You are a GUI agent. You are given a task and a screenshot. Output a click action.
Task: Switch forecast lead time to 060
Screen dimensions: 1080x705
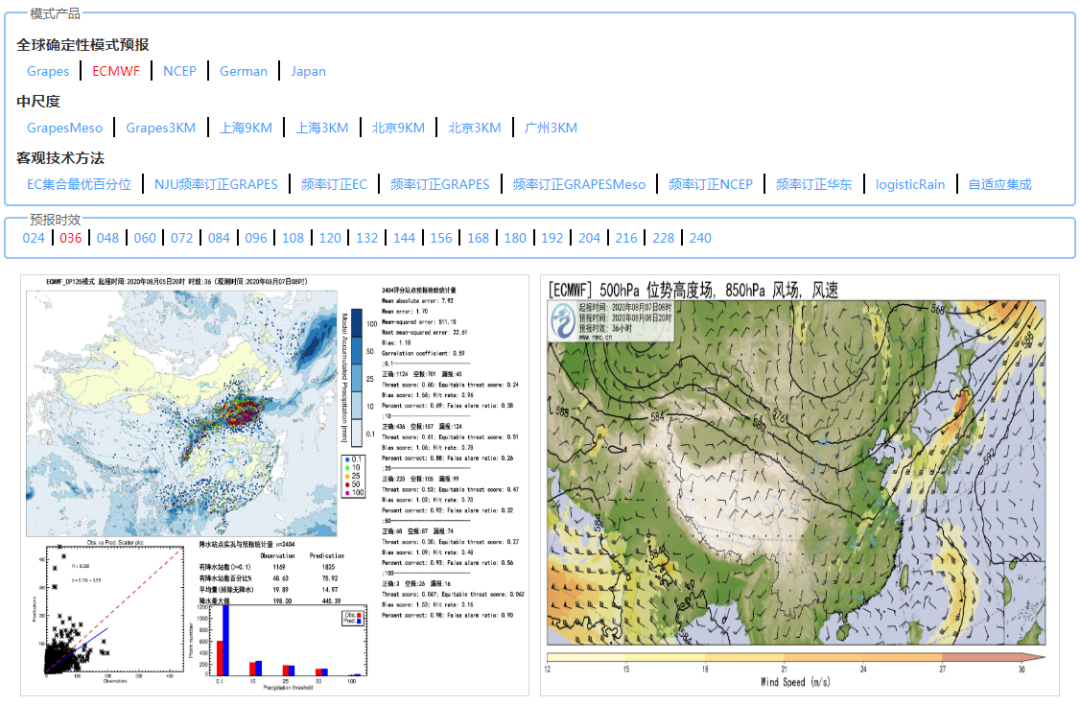pyautogui.click(x=145, y=238)
